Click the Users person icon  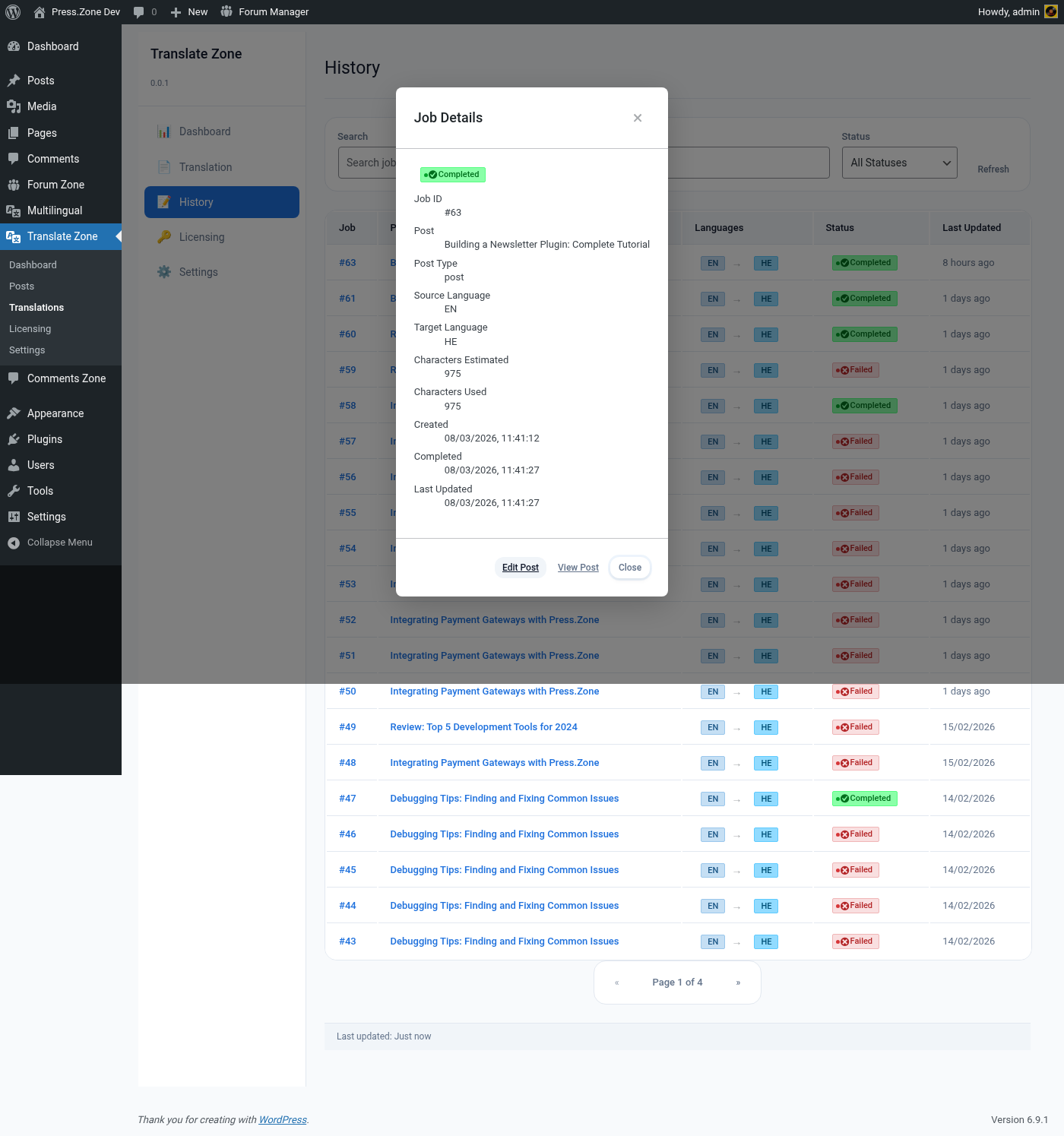pos(14,465)
